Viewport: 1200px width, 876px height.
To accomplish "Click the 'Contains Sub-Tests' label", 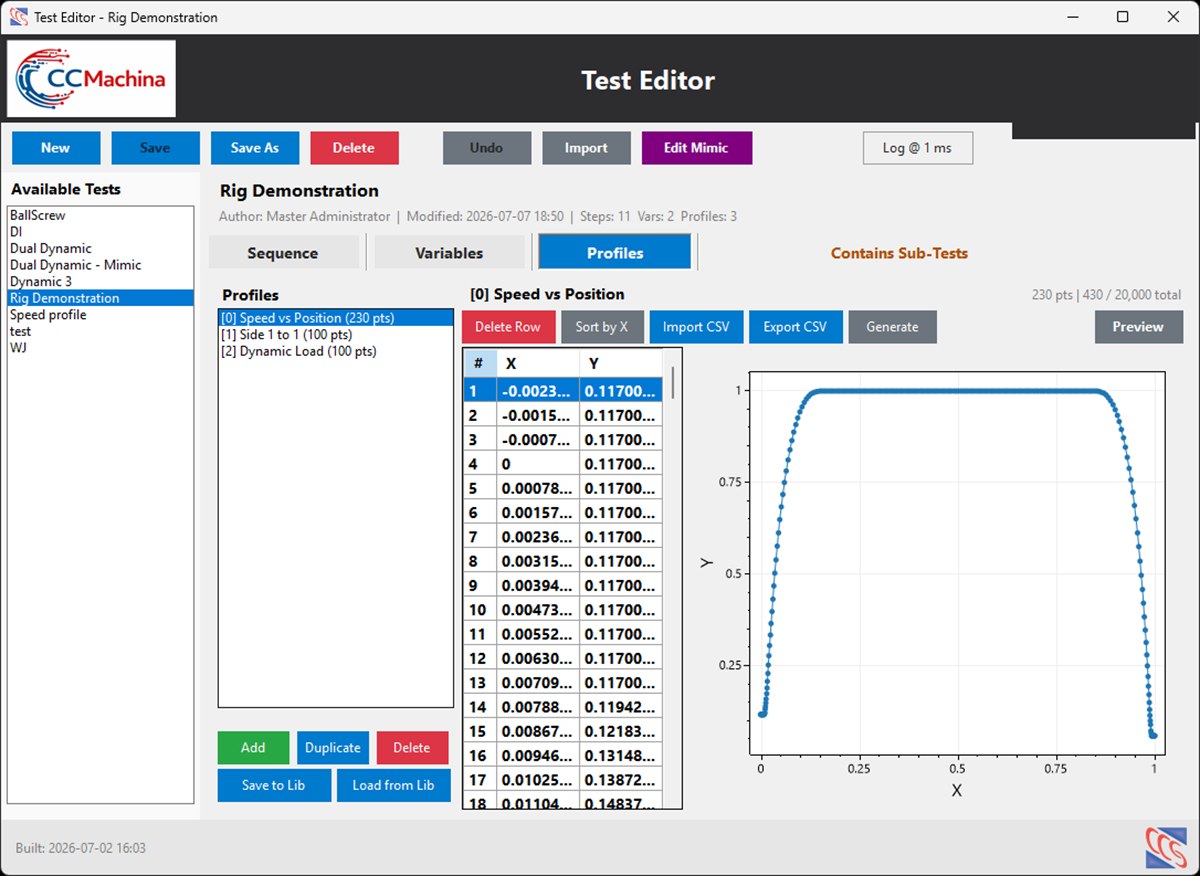I will point(899,253).
